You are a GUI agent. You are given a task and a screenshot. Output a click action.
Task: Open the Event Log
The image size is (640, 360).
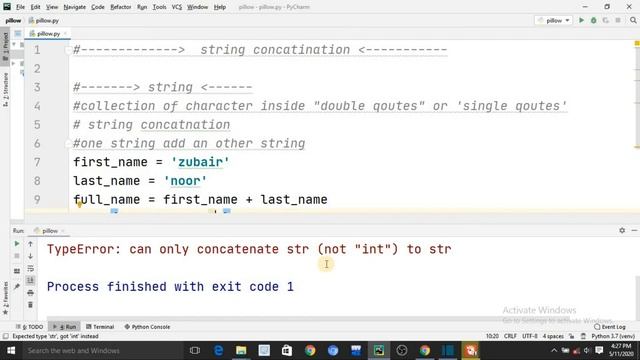[610, 327]
